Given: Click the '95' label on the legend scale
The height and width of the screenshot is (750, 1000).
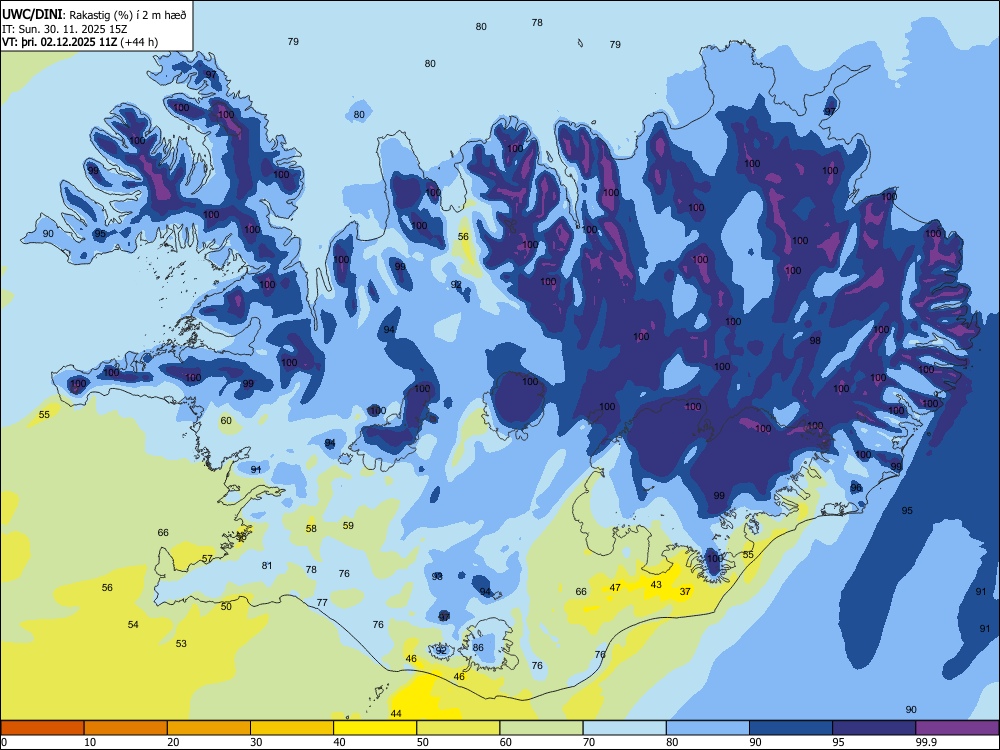Looking at the screenshot, I should pyautogui.click(x=838, y=742).
